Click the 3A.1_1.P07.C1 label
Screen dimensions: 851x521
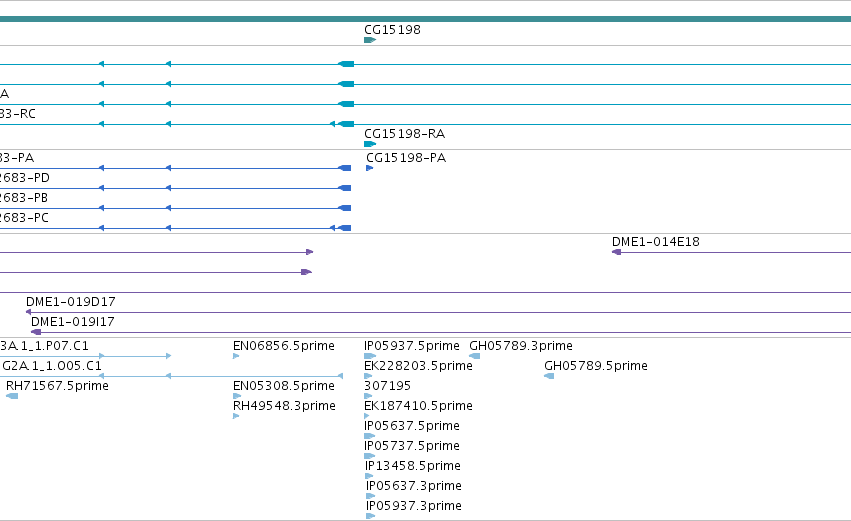pos(44,346)
